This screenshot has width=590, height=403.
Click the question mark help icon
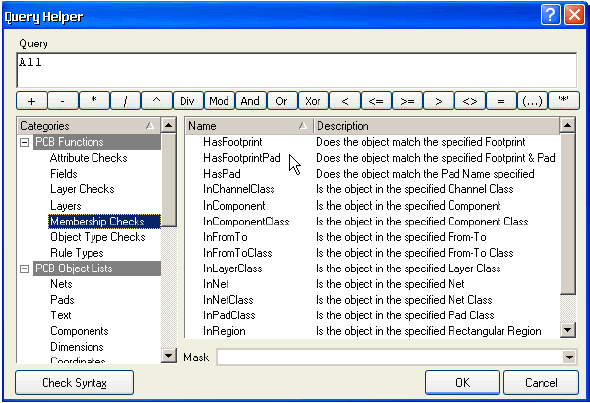pos(550,15)
